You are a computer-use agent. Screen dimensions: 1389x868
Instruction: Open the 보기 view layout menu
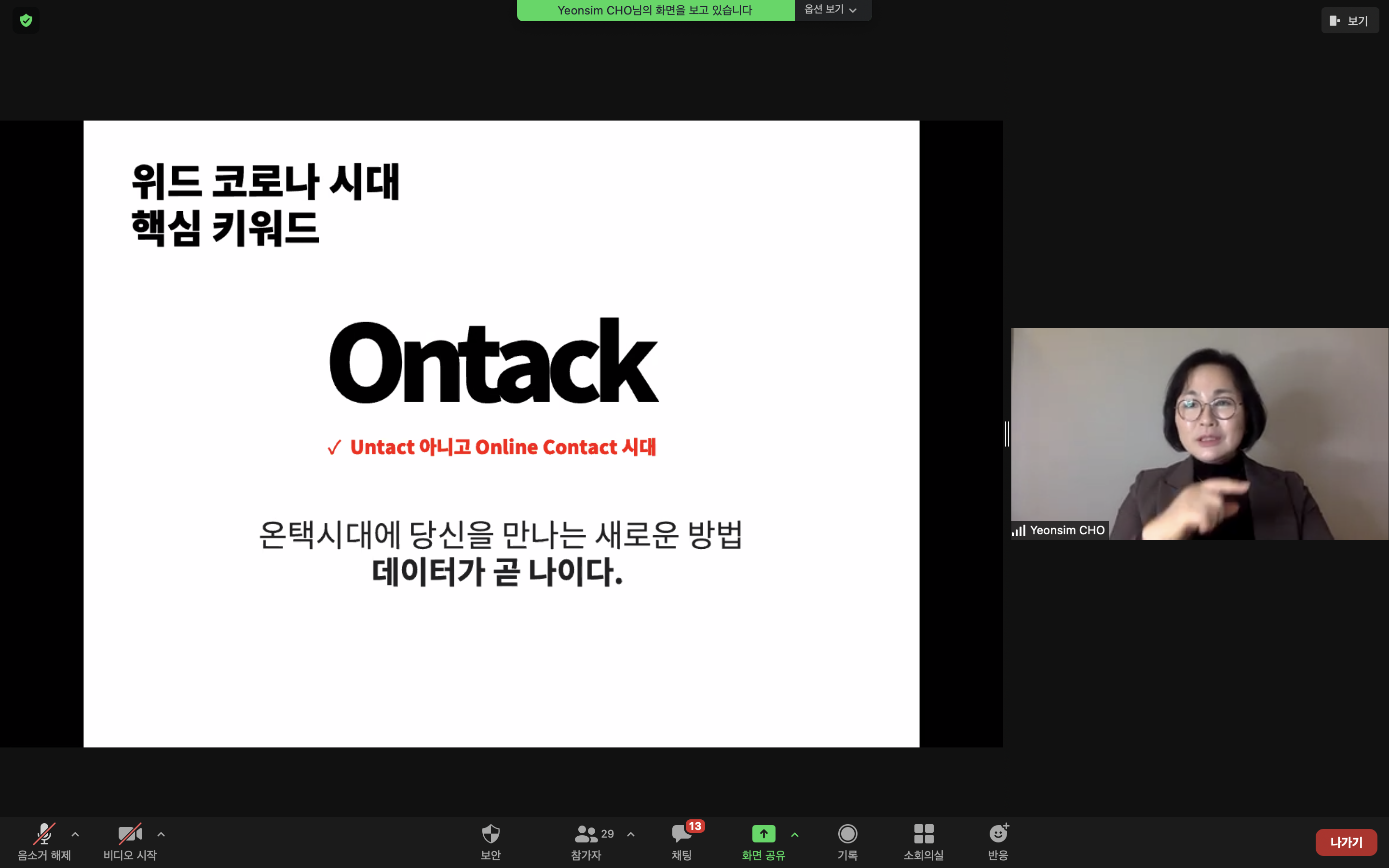[1349, 21]
